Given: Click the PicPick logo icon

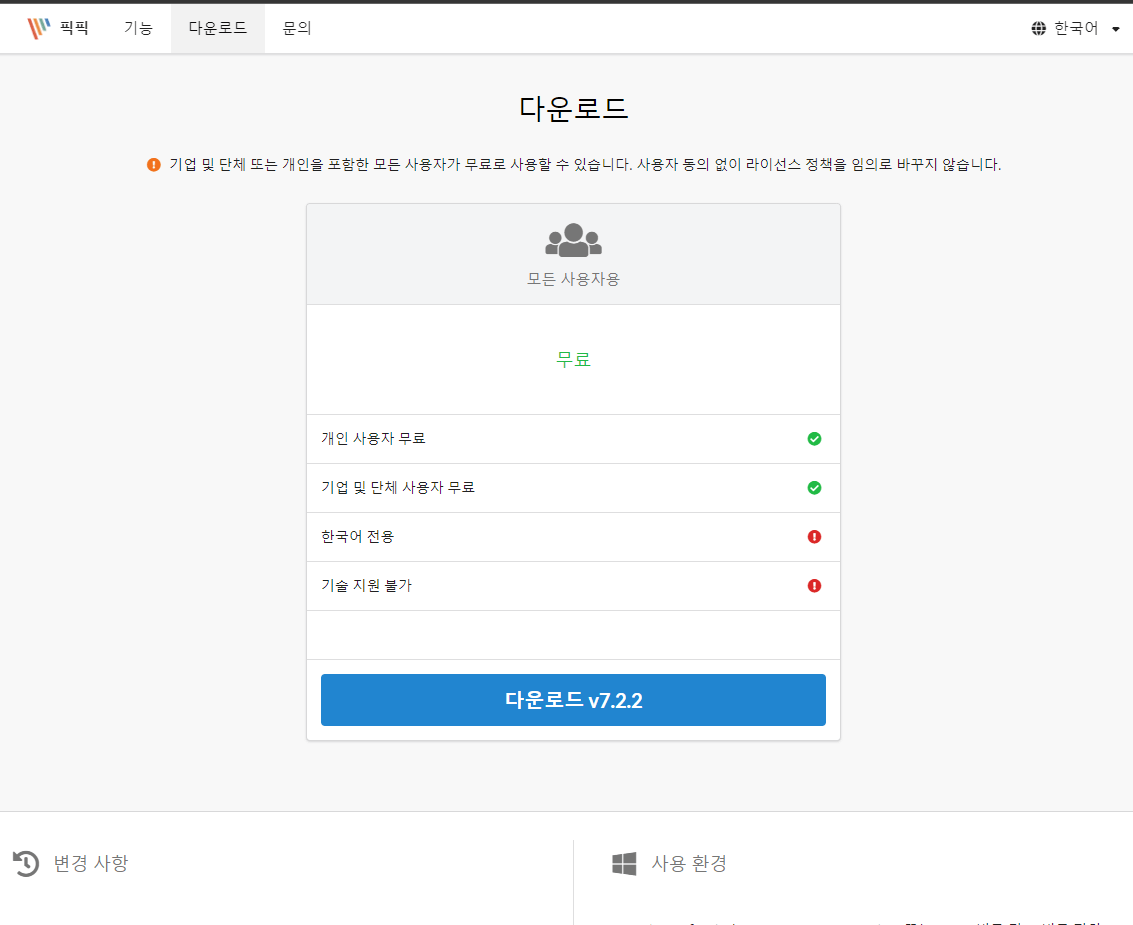Looking at the screenshot, I should (x=39, y=27).
